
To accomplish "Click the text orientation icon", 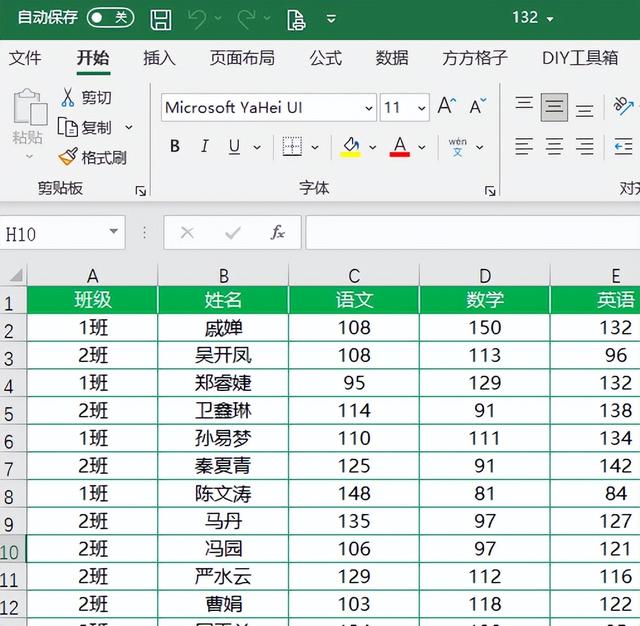I will pyautogui.click(x=623, y=106).
